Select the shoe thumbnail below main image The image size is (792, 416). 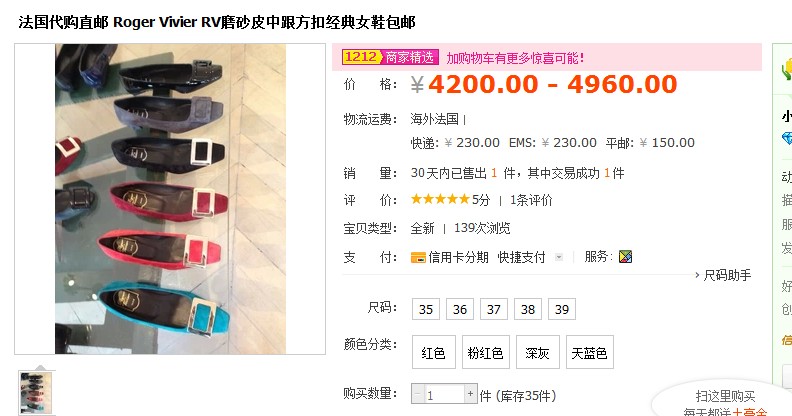(x=35, y=393)
